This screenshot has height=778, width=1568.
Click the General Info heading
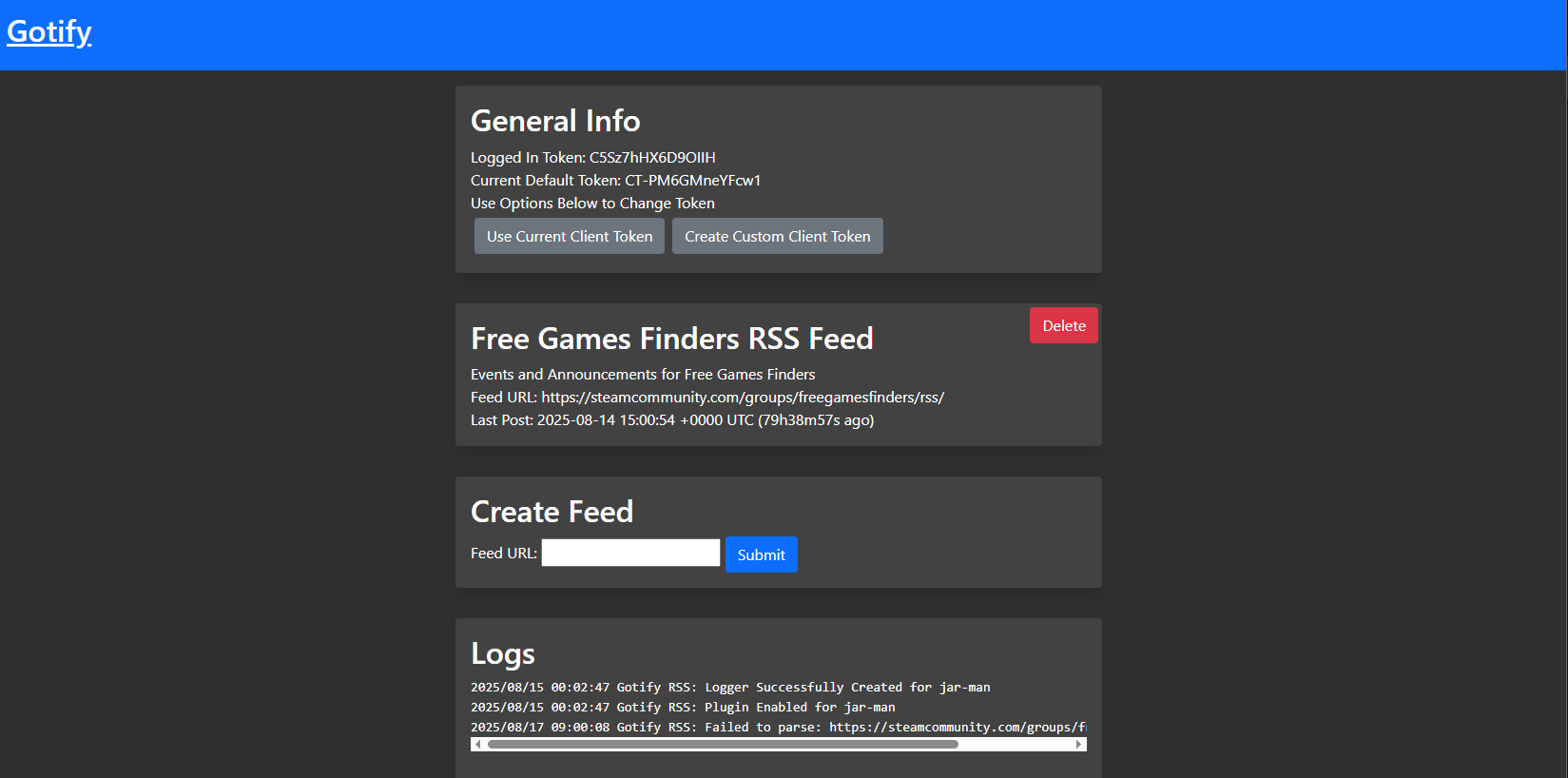[x=555, y=121]
